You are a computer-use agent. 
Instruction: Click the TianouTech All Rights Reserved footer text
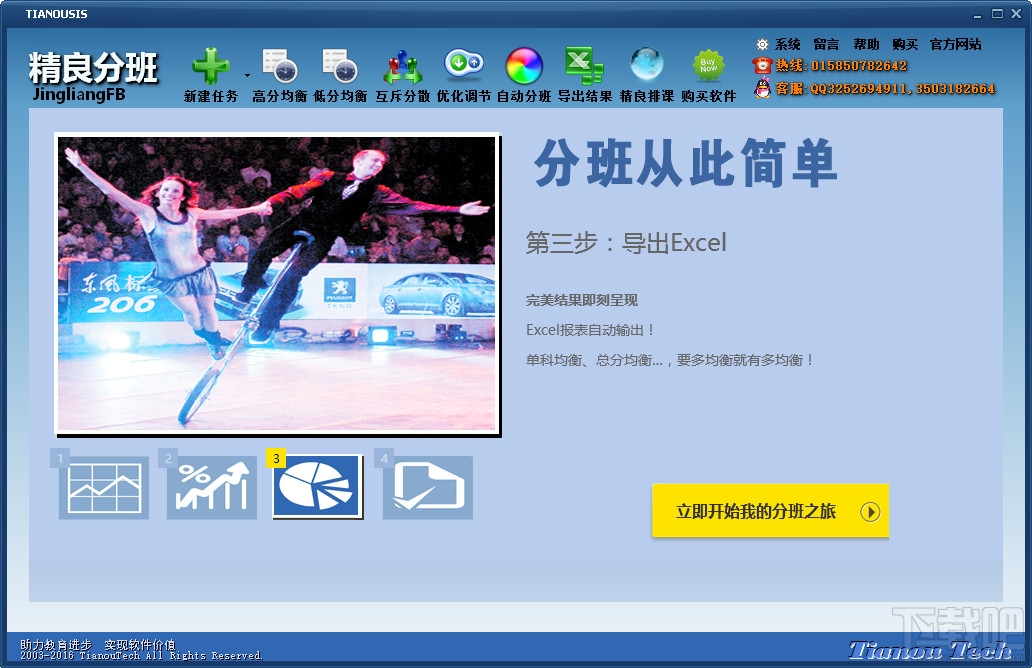pos(141,655)
